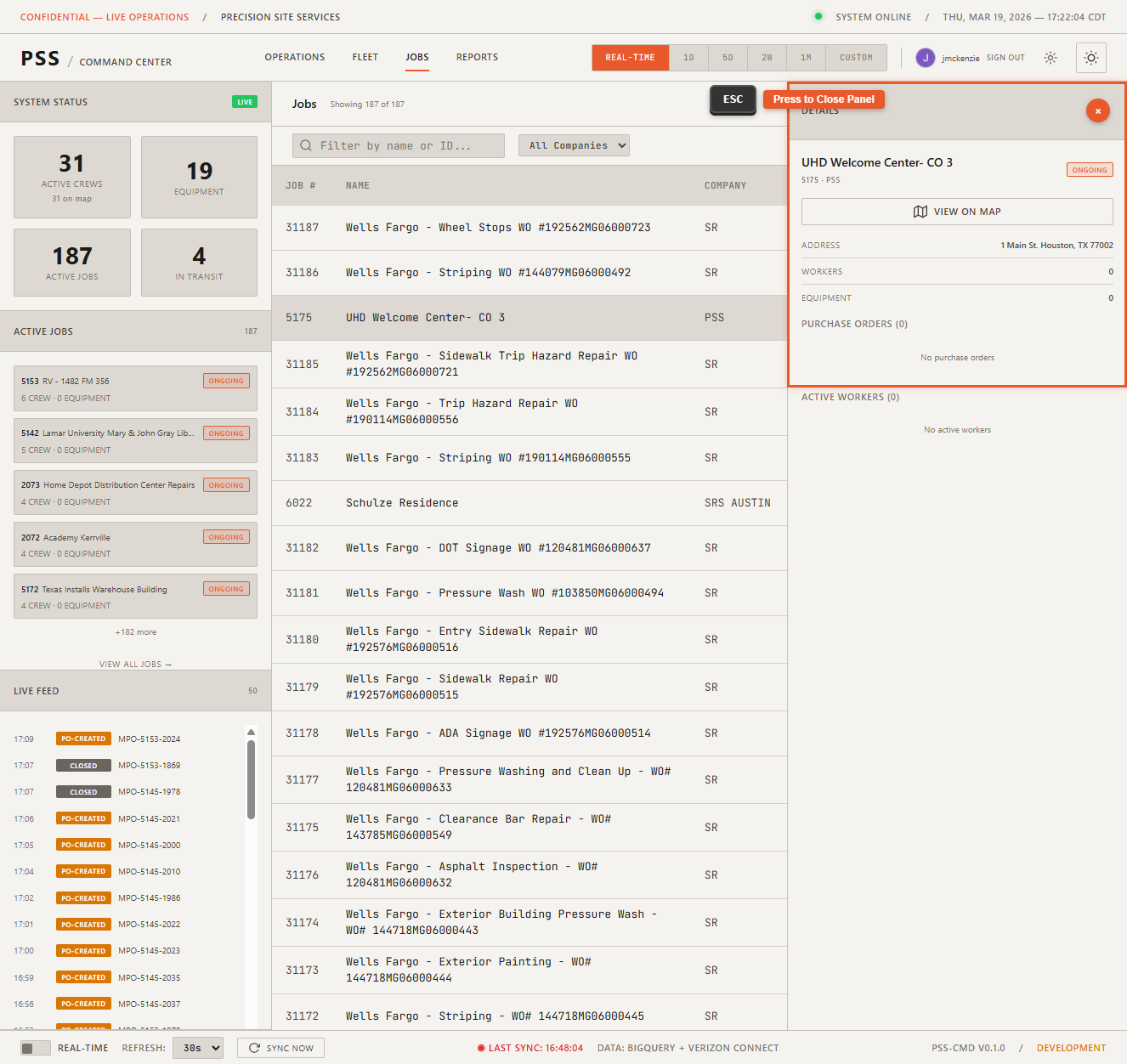Open the All Companies dropdown
The image size is (1127, 1064).
point(574,145)
